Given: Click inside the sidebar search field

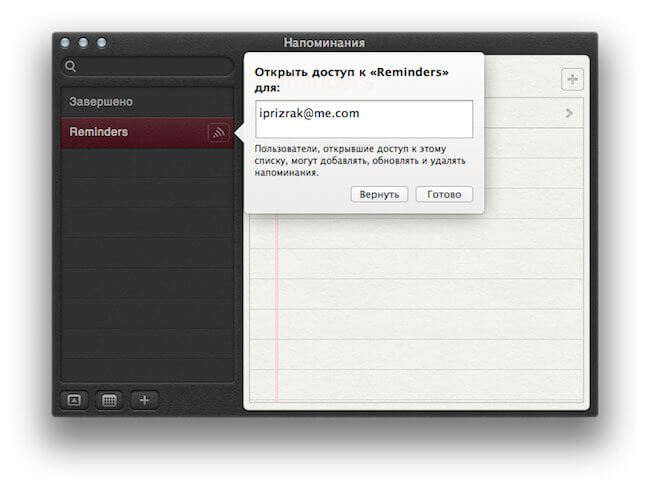Looking at the screenshot, I should pos(147,66).
